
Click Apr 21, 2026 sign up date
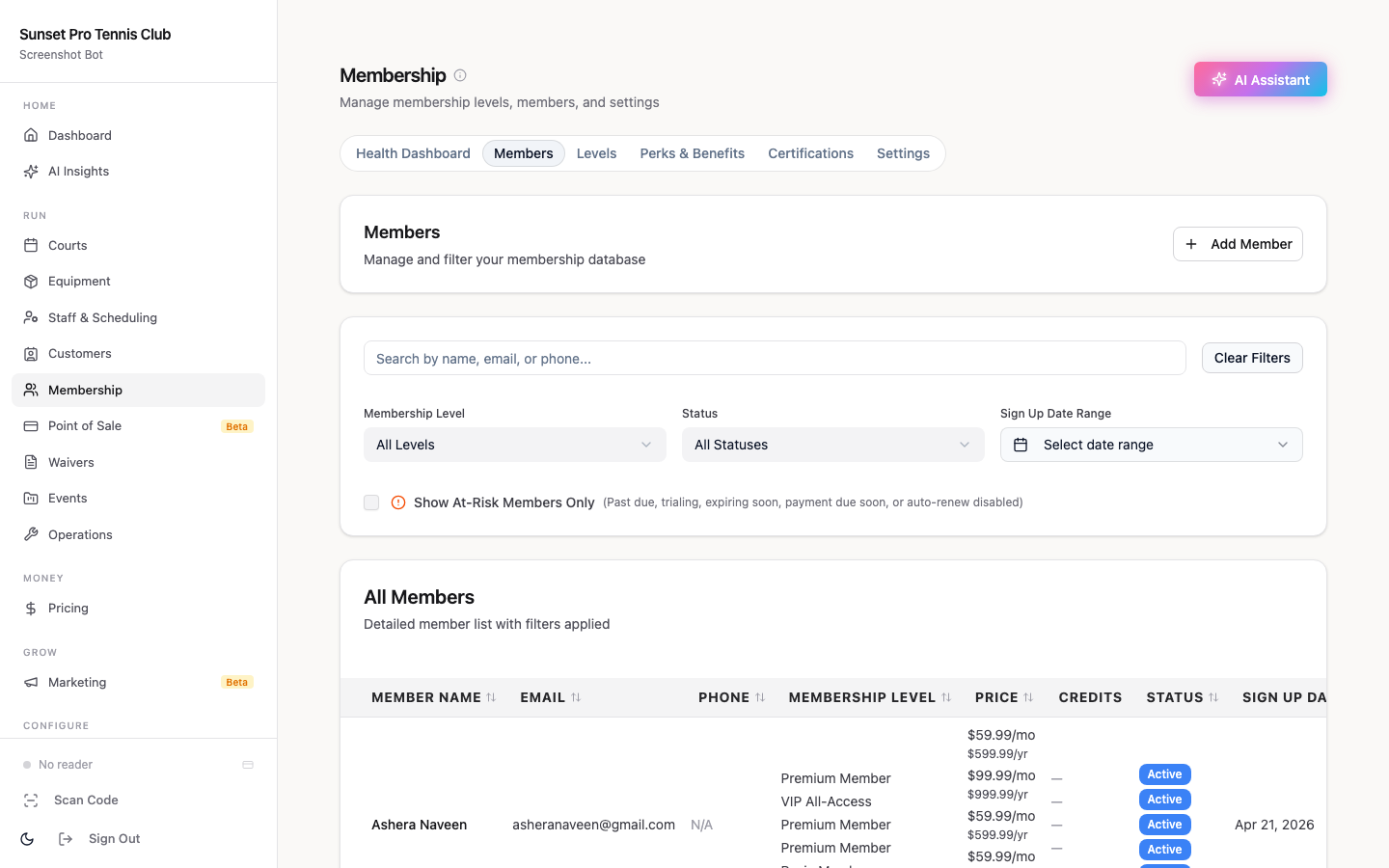coord(1274,825)
